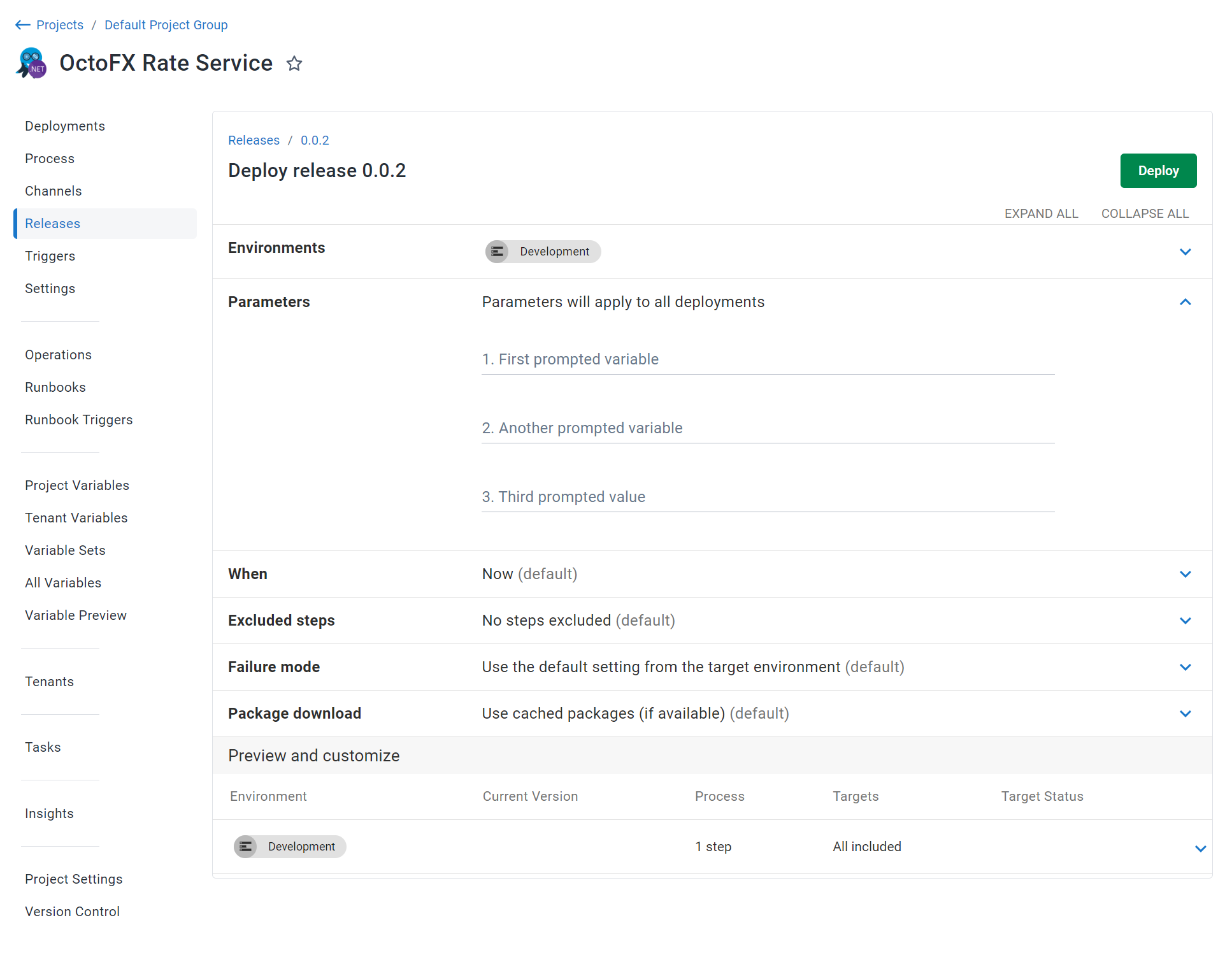This screenshot has height=962, width=1232.
Task: Click the Development icon in the preview table
Action: [245, 847]
